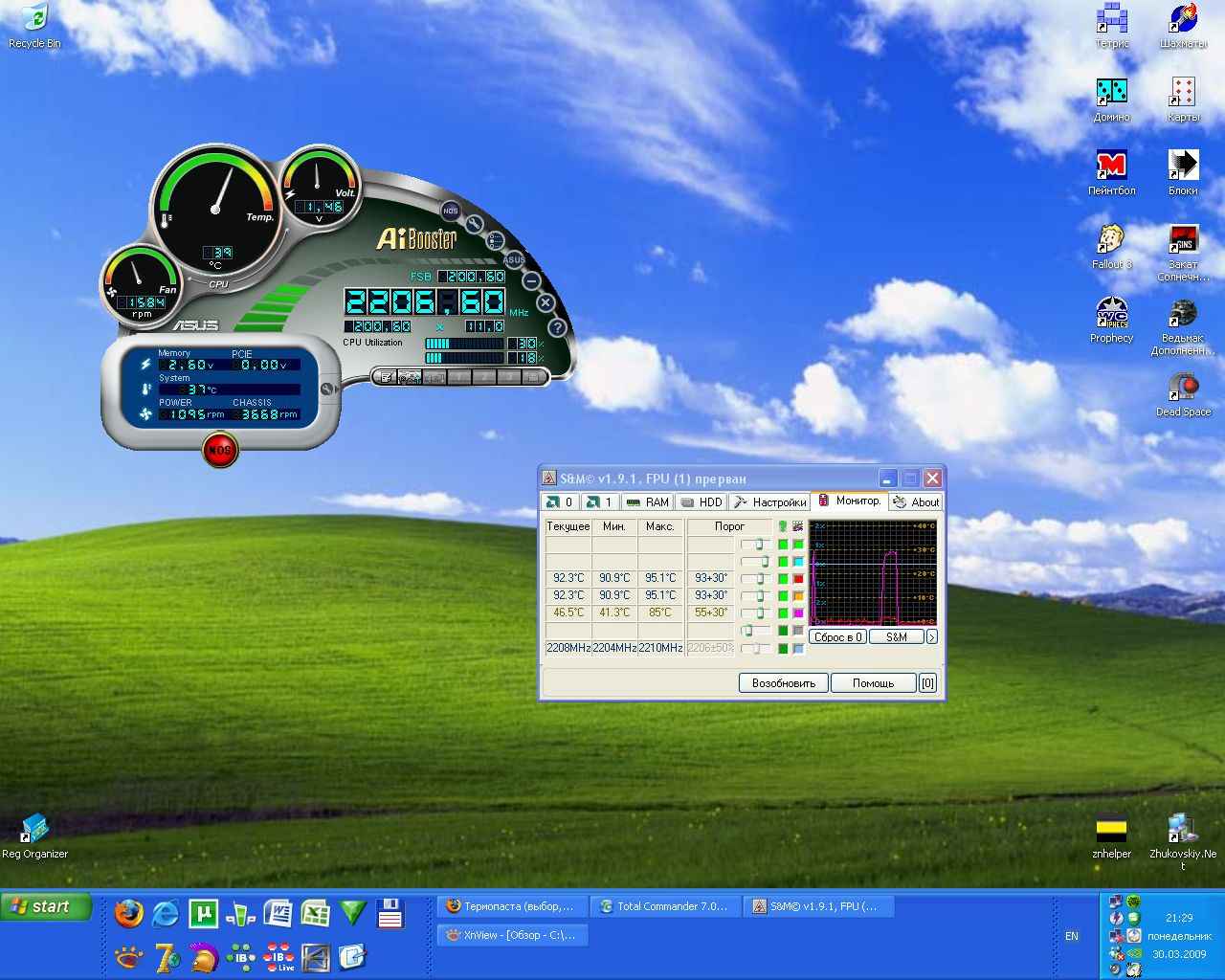The width and height of the screenshot is (1225, 980).
Task: Pick the orange graph color swatch
Action: tap(798, 595)
